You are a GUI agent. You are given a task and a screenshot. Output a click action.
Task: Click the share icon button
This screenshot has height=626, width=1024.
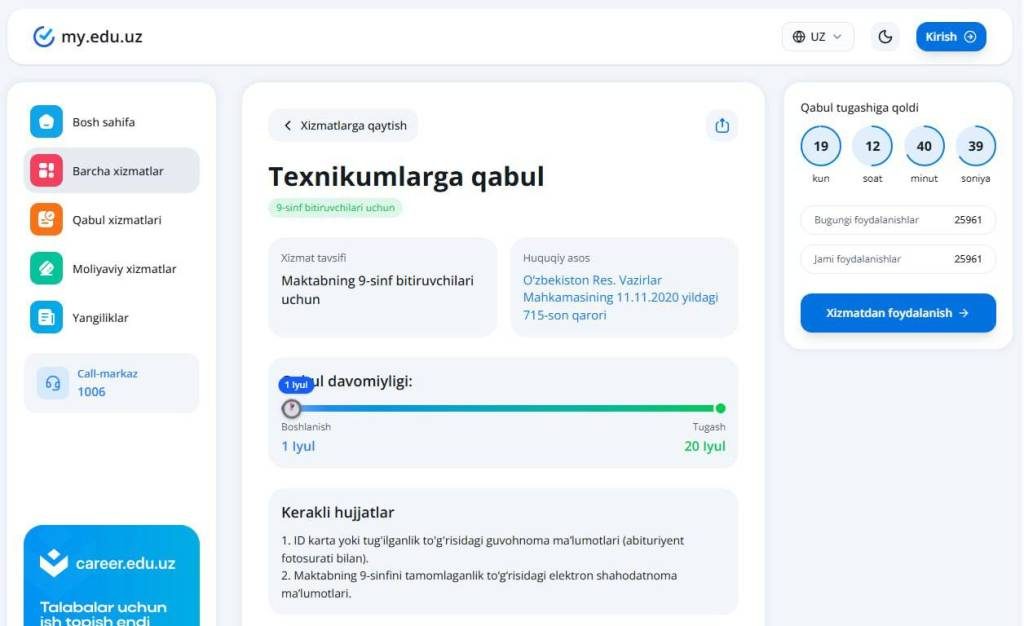coord(722,125)
